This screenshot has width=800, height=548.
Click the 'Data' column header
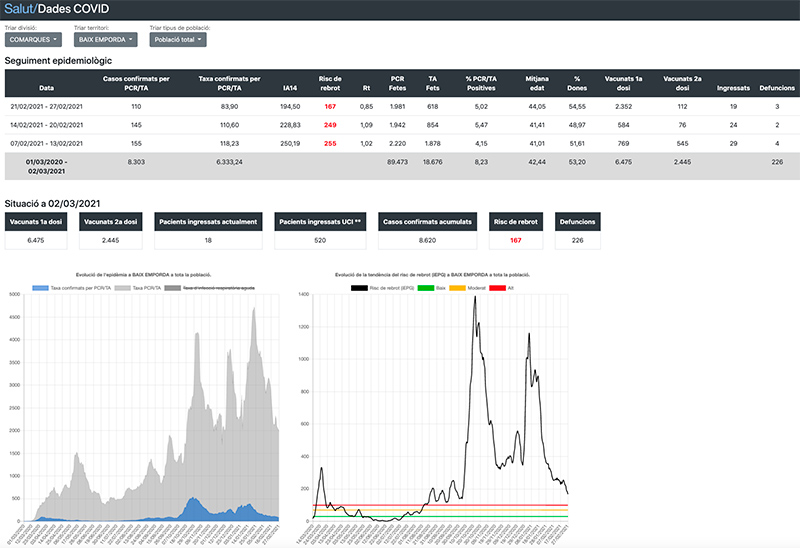click(x=46, y=88)
